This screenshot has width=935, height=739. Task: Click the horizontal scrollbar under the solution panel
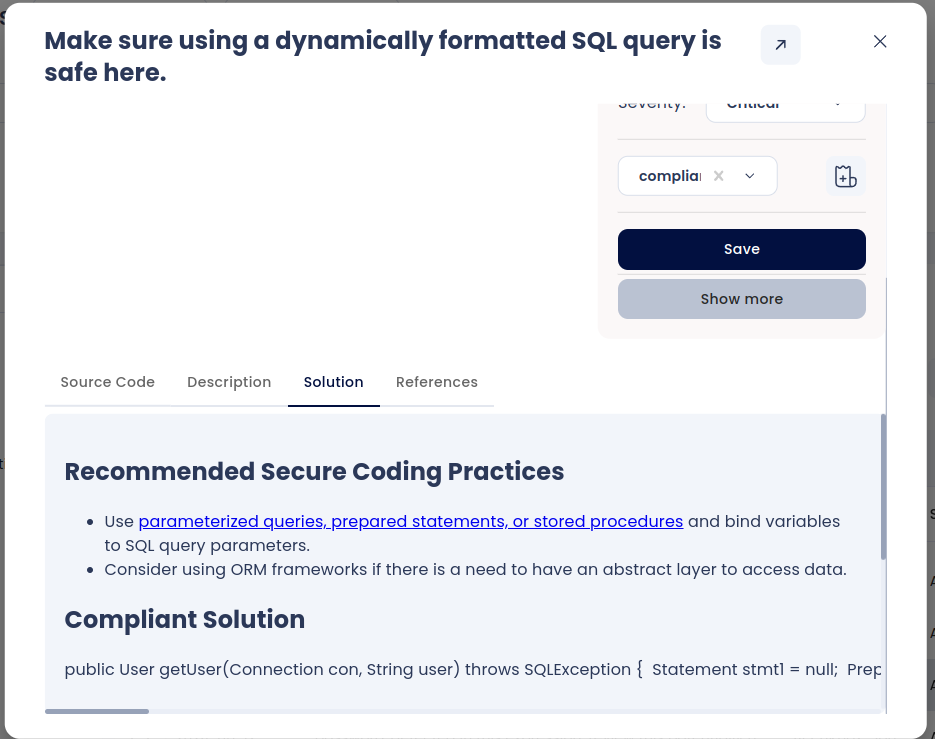click(x=97, y=711)
